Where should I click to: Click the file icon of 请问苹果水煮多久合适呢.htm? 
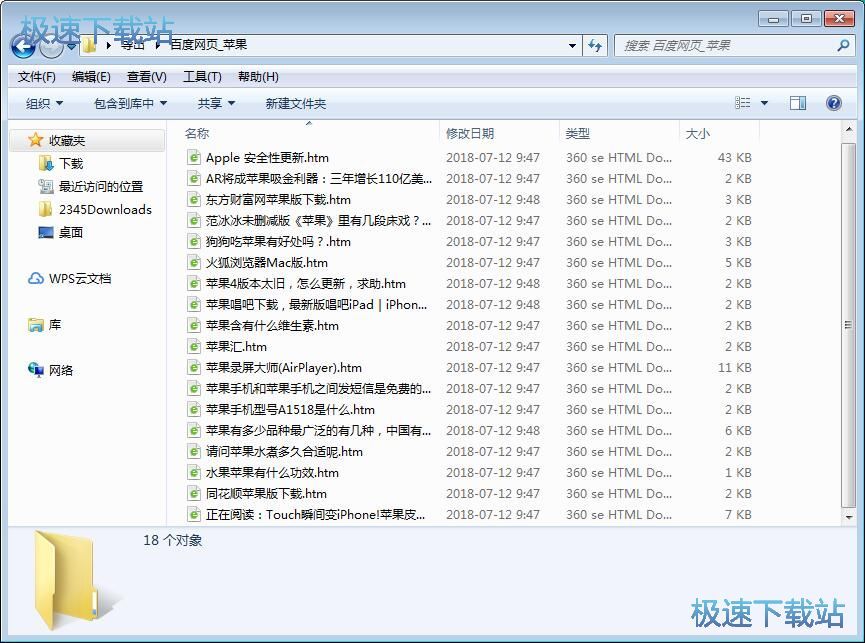click(193, 452)
